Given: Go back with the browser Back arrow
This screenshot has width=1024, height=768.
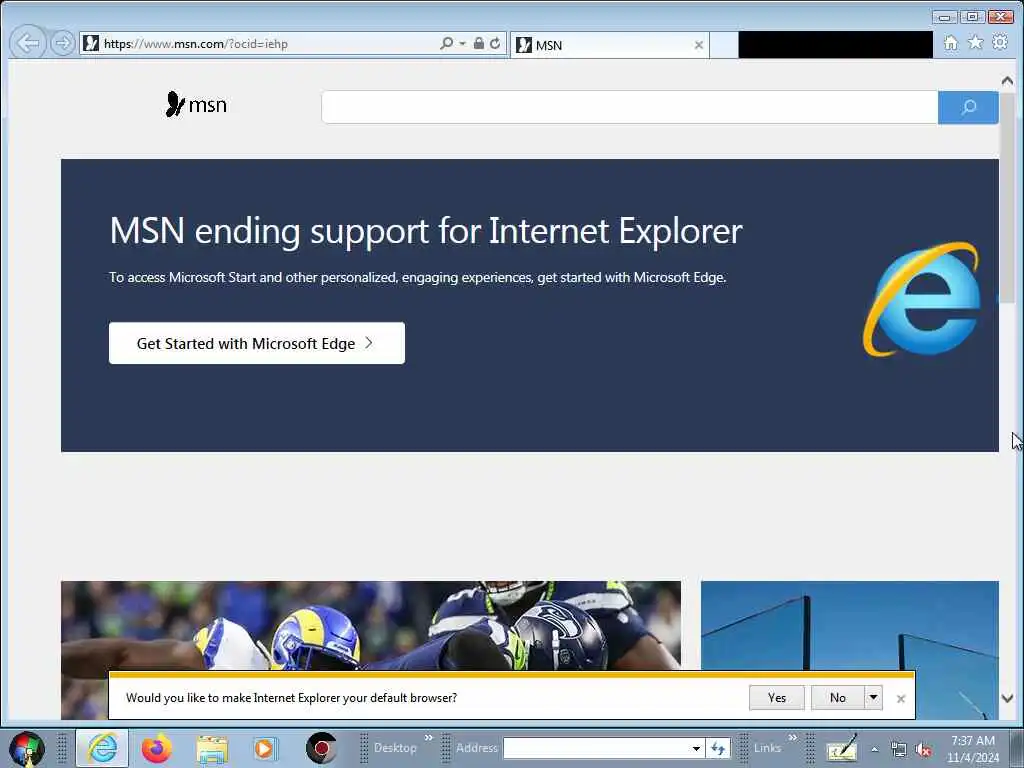Looking at the screenshot, I should tap(28, 43).
